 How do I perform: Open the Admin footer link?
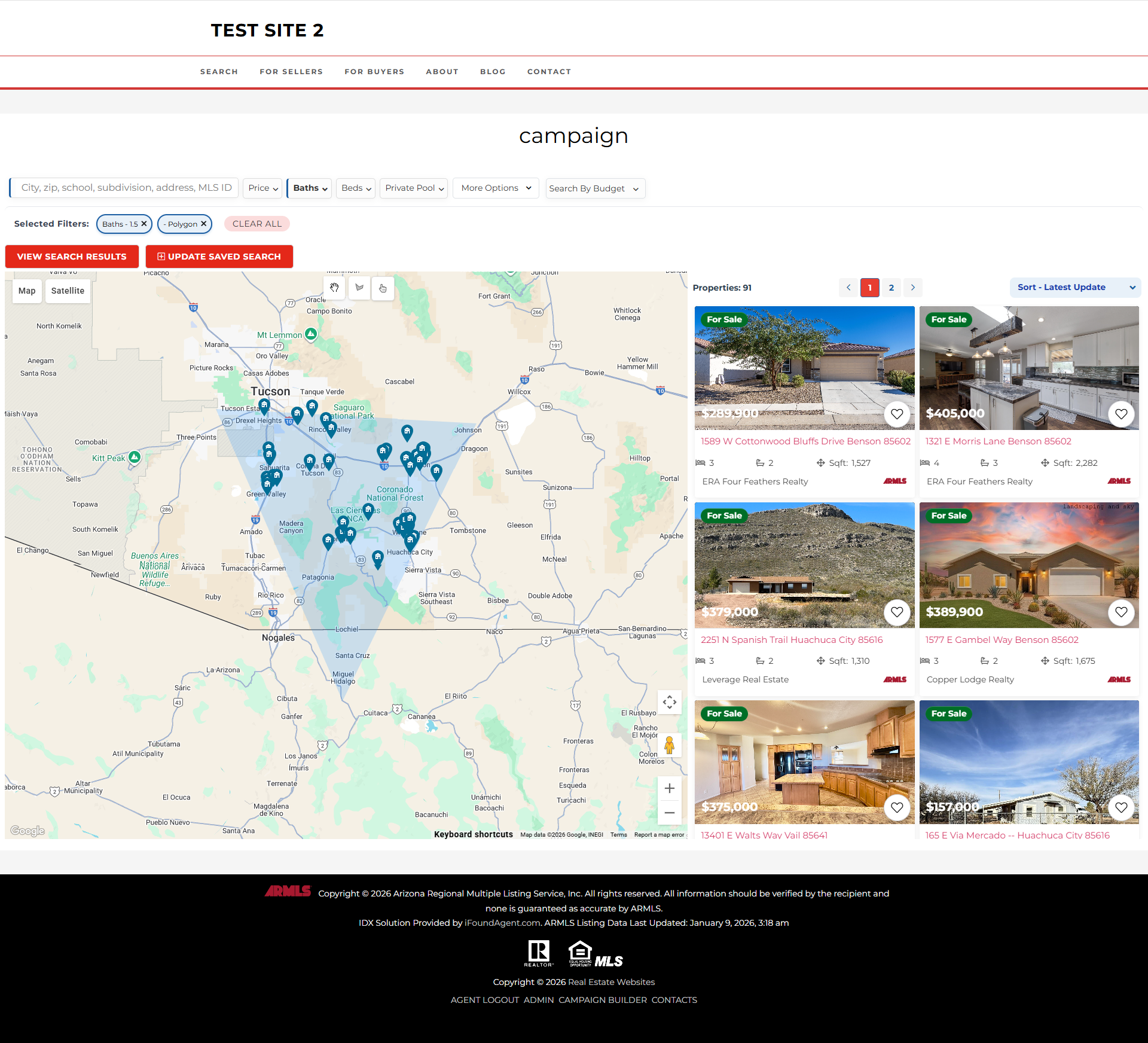[539, 1000]
